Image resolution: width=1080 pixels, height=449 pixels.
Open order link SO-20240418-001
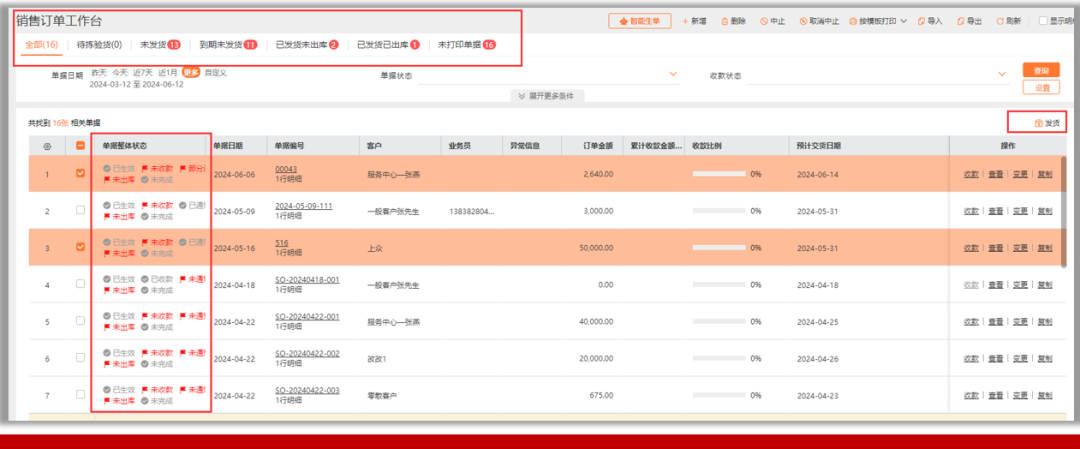[307, 280]
